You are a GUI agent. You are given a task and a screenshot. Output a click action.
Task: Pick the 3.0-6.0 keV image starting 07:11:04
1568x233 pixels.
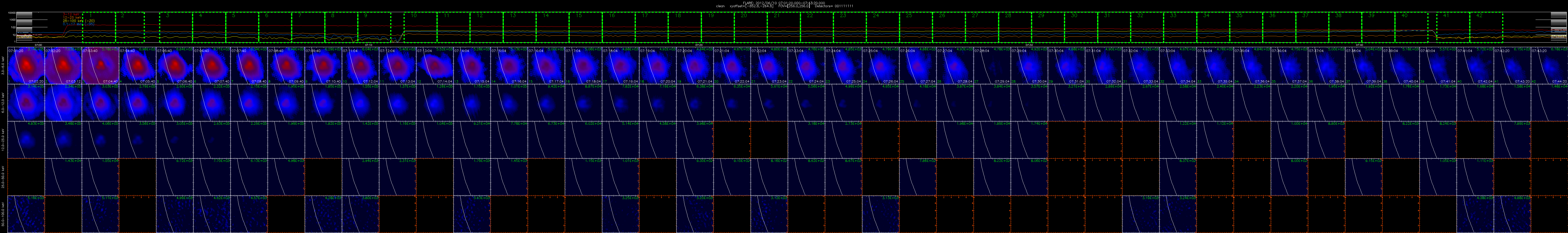coord(360,65)
